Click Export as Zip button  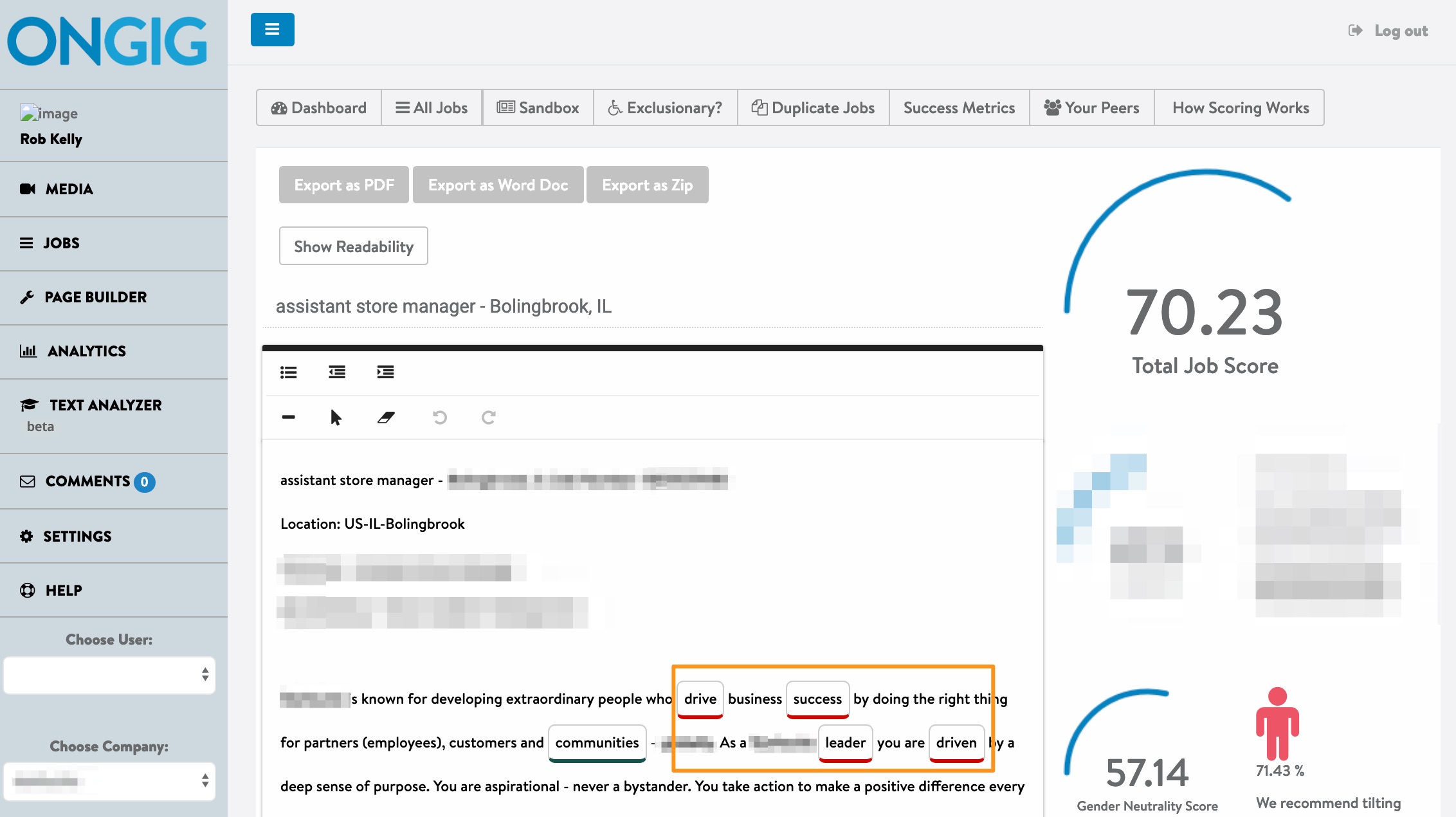tap(648, 185)
